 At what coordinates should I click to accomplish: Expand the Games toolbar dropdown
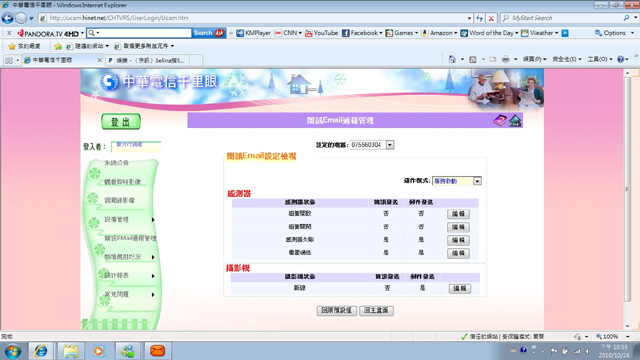(x=416, y=33)
